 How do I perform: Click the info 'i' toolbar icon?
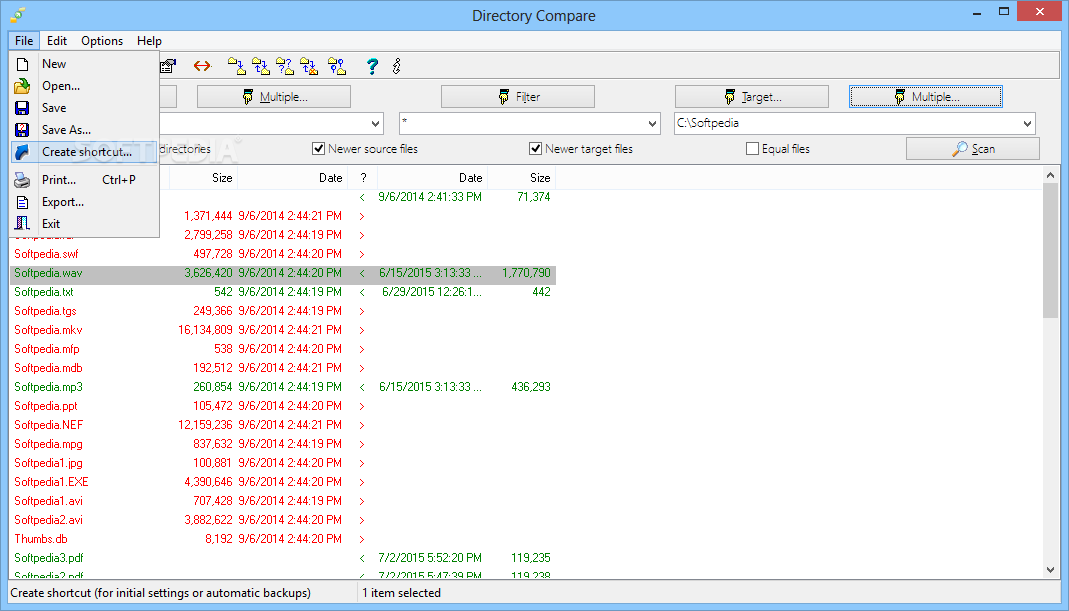[x=397, y=66]
